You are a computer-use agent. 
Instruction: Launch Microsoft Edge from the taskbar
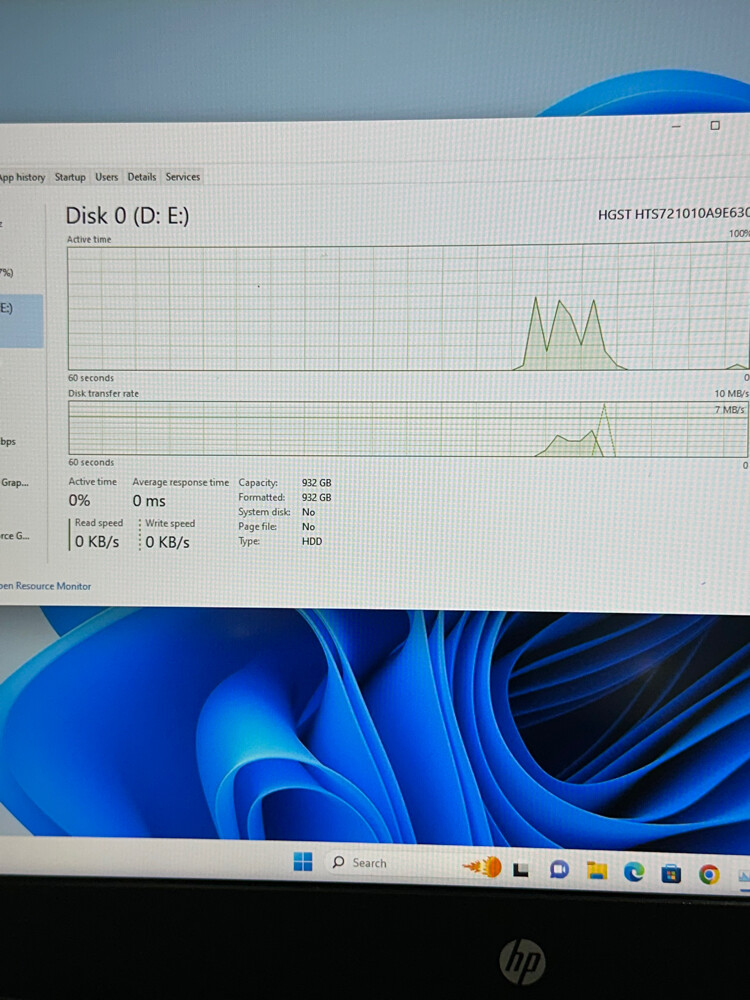(633, 872)
